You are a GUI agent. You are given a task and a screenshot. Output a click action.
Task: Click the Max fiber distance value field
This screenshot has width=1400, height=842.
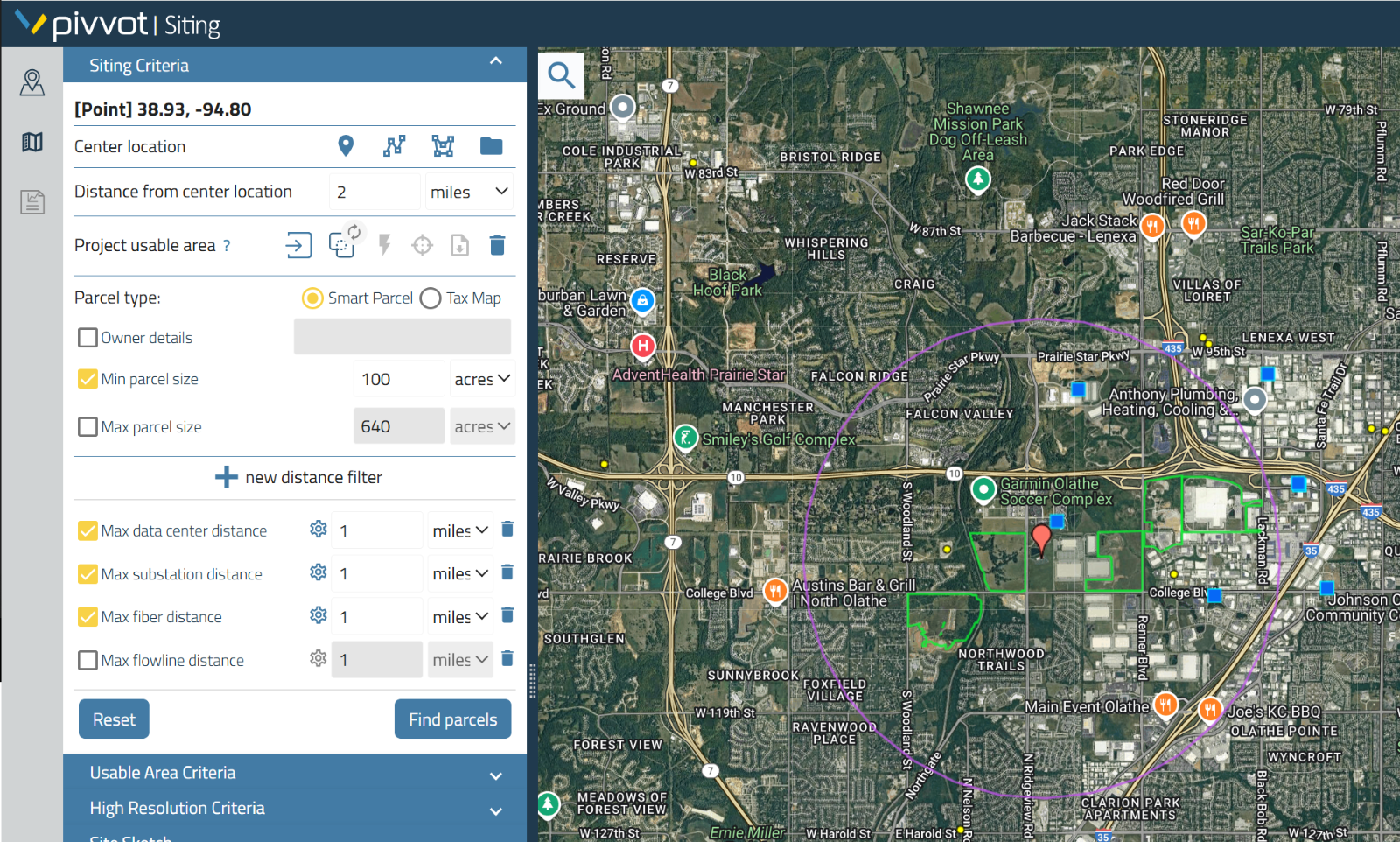point(377,617)
